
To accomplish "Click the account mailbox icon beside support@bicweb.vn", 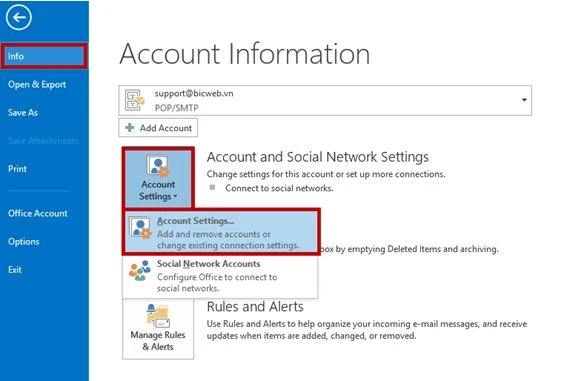I will 135,100.
